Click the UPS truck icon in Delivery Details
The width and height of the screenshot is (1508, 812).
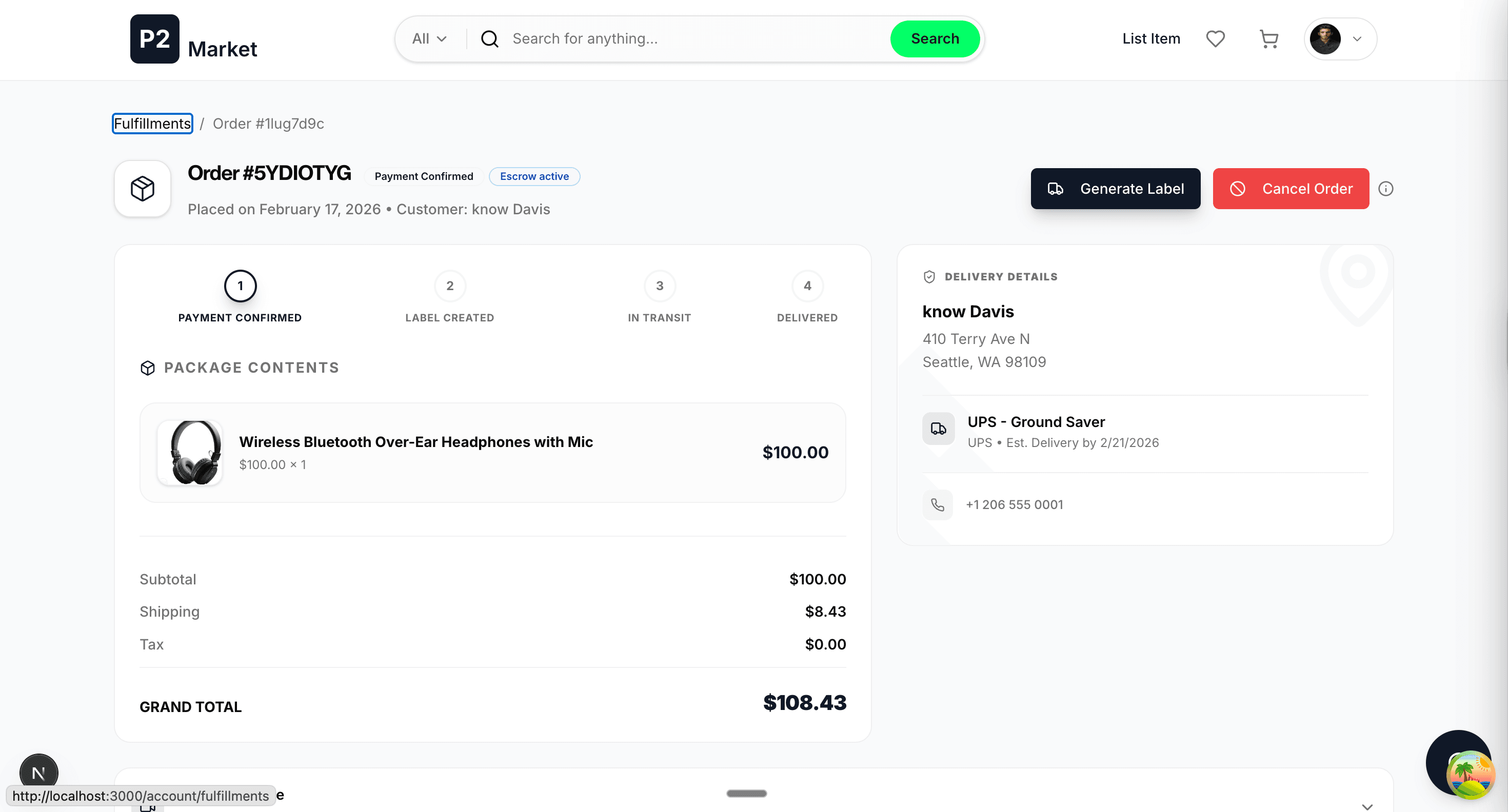point(938,429)
